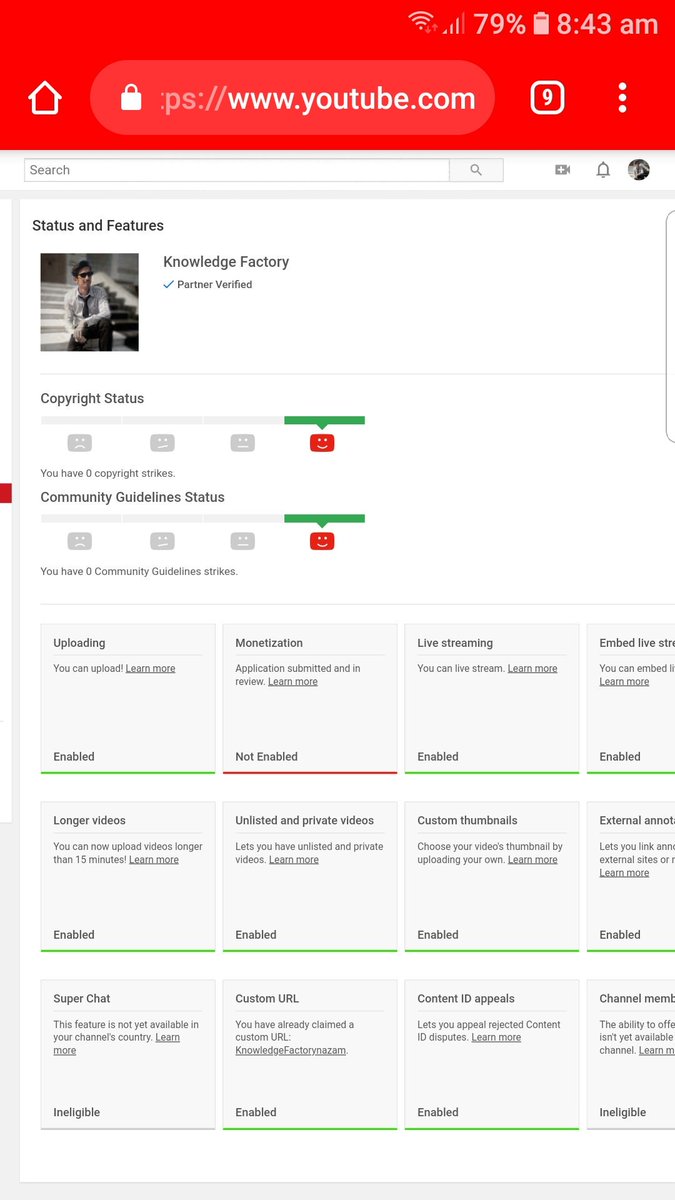Click the green Copyright Status progress bar
Image resolution: width=675 pixels, height=1200 pixels.
click(x=324, y=420)
